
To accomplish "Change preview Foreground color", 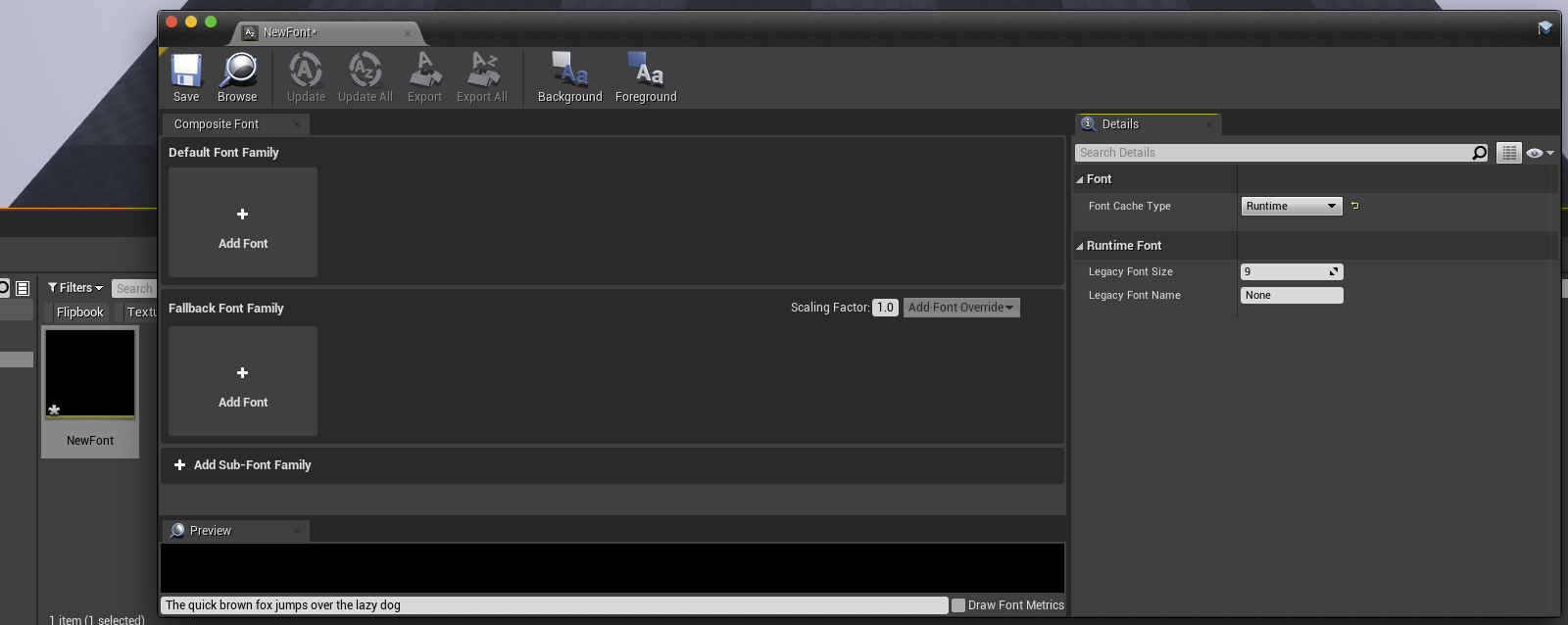I will [646, 76].
